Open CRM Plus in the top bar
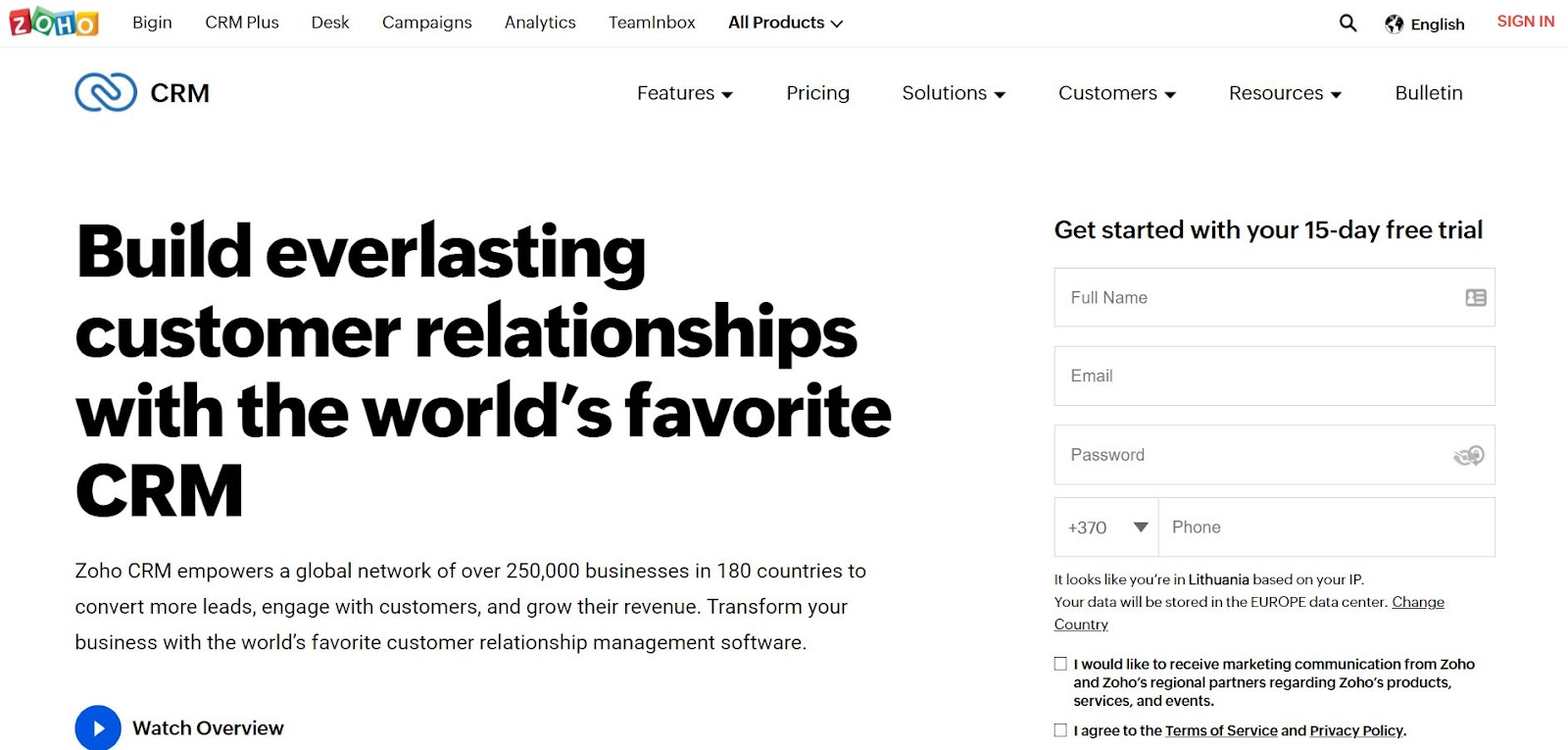The width and height of the screenshot is (1568, 750). 242,23
